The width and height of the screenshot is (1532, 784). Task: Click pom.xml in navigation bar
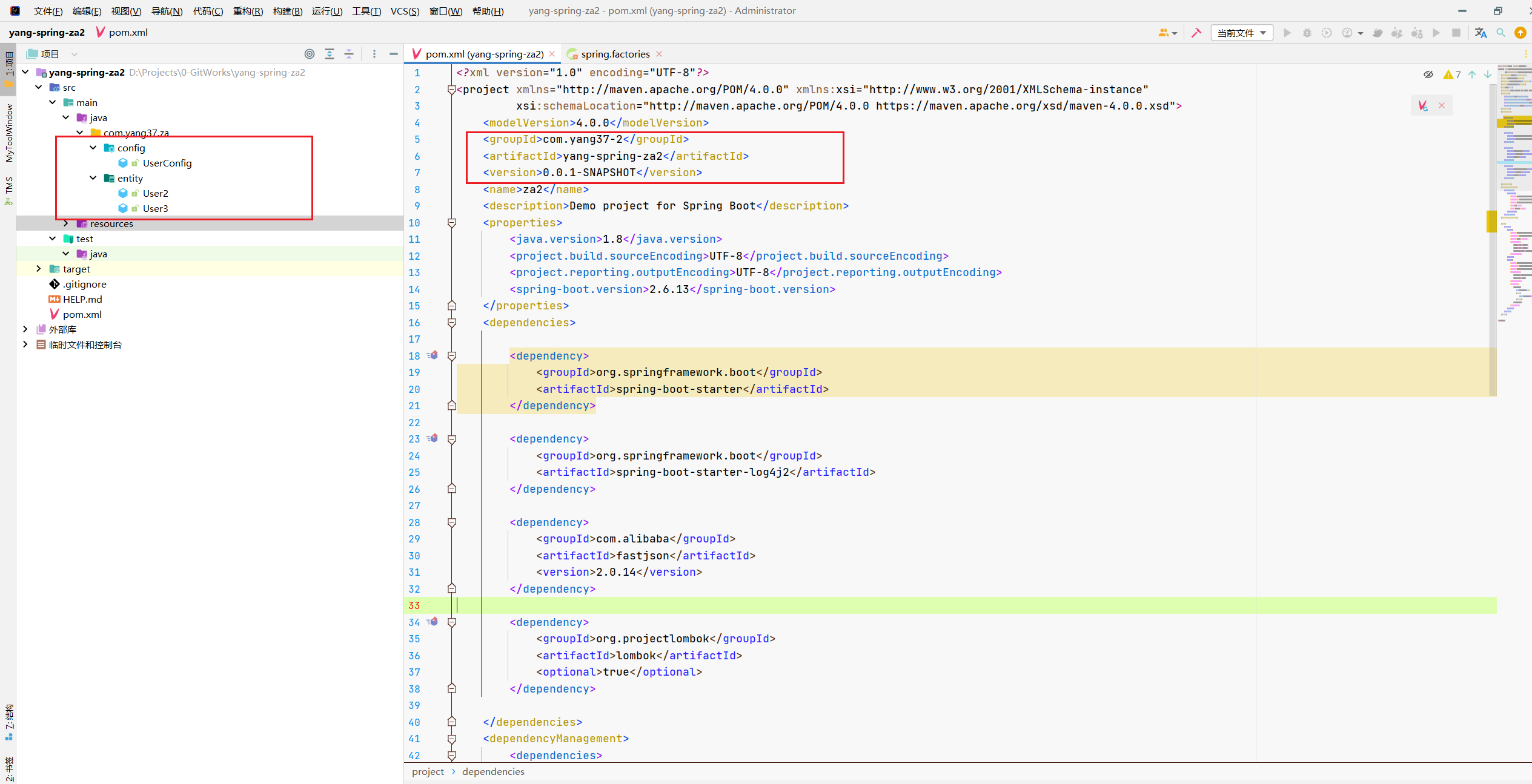click(x=122, y=33)
